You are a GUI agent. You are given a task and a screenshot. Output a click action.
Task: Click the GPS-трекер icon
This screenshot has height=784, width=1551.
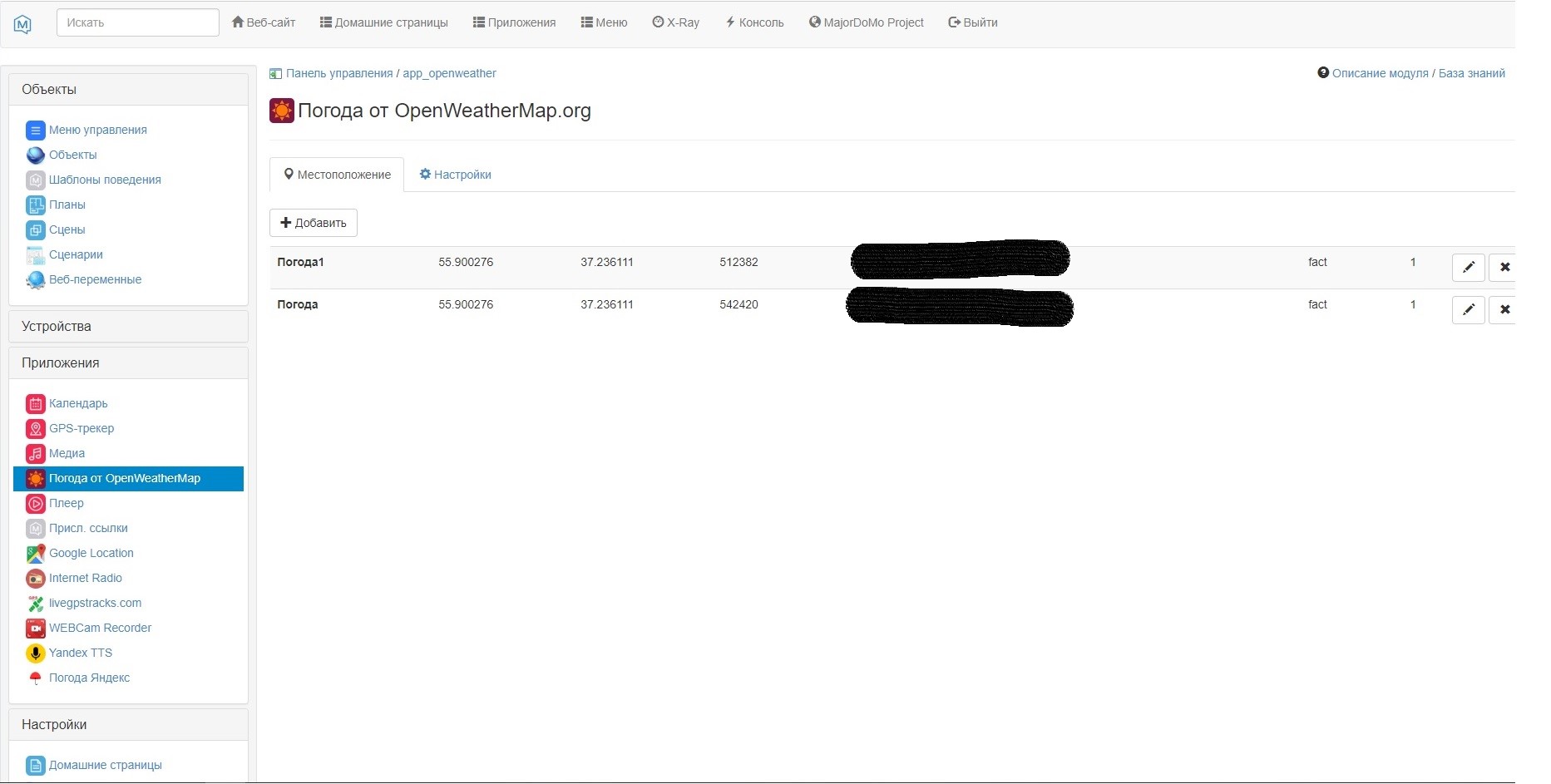[36, 429]
